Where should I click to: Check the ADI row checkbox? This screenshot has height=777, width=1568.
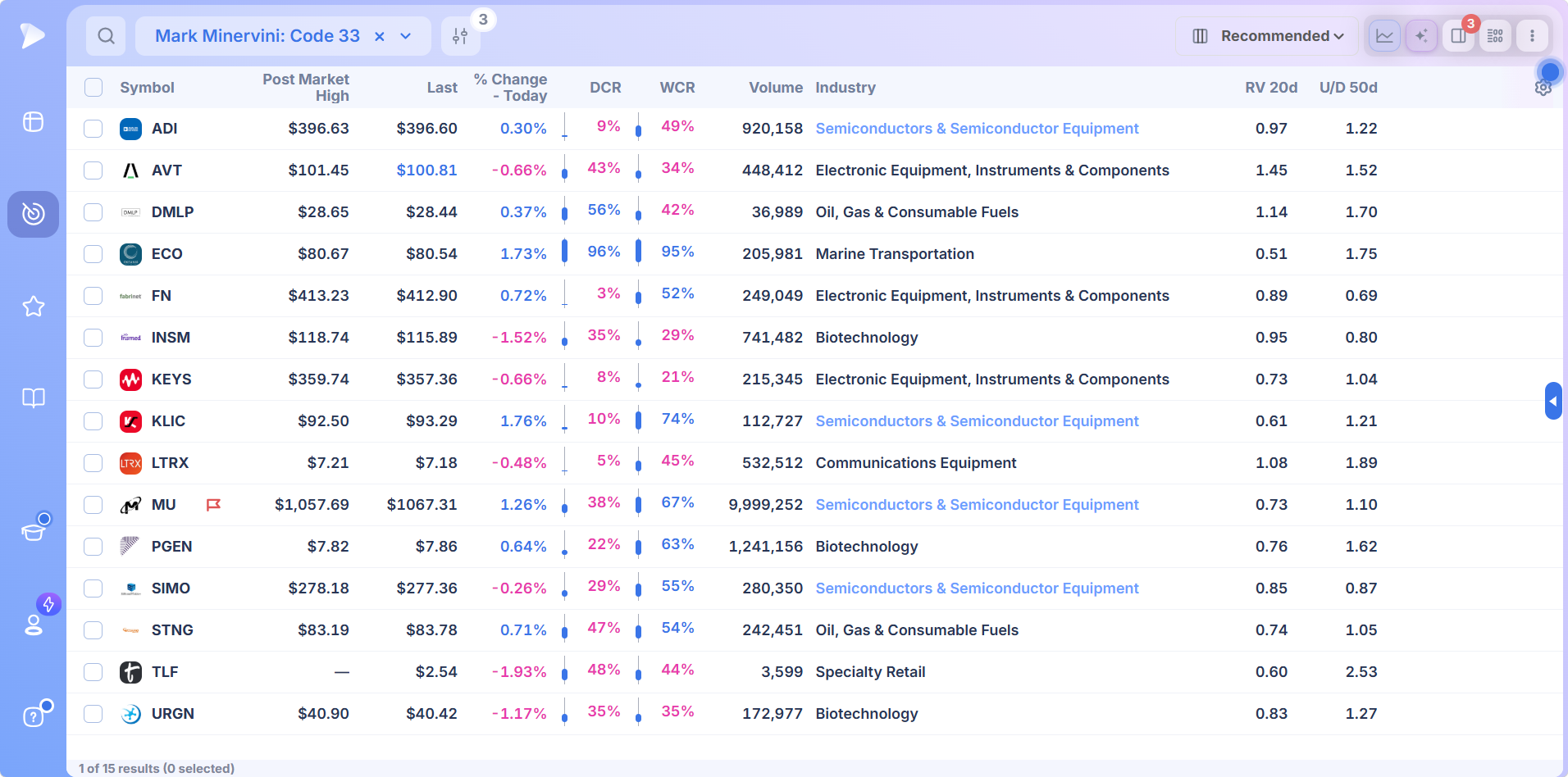93,129
